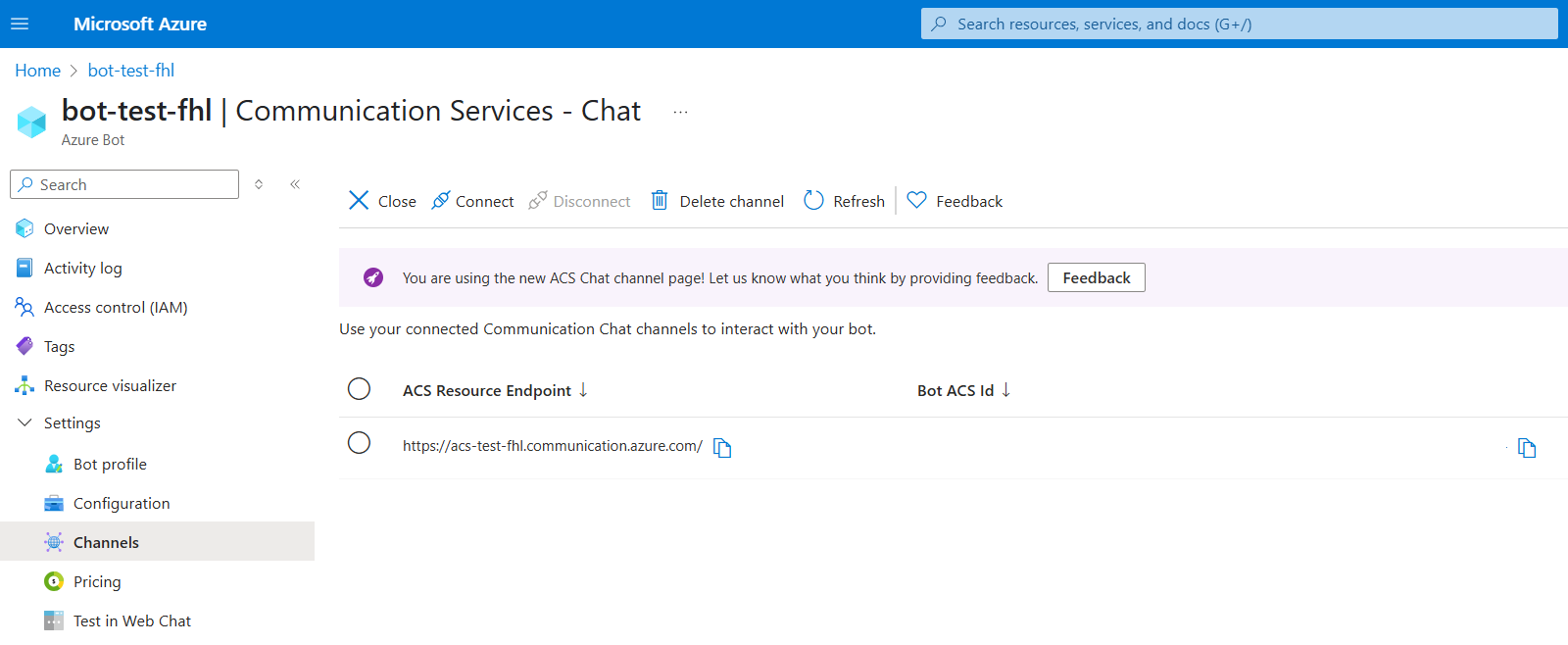Focus the global search resources box
This screenshot has width=1568, height=645.
[1239, 24]
